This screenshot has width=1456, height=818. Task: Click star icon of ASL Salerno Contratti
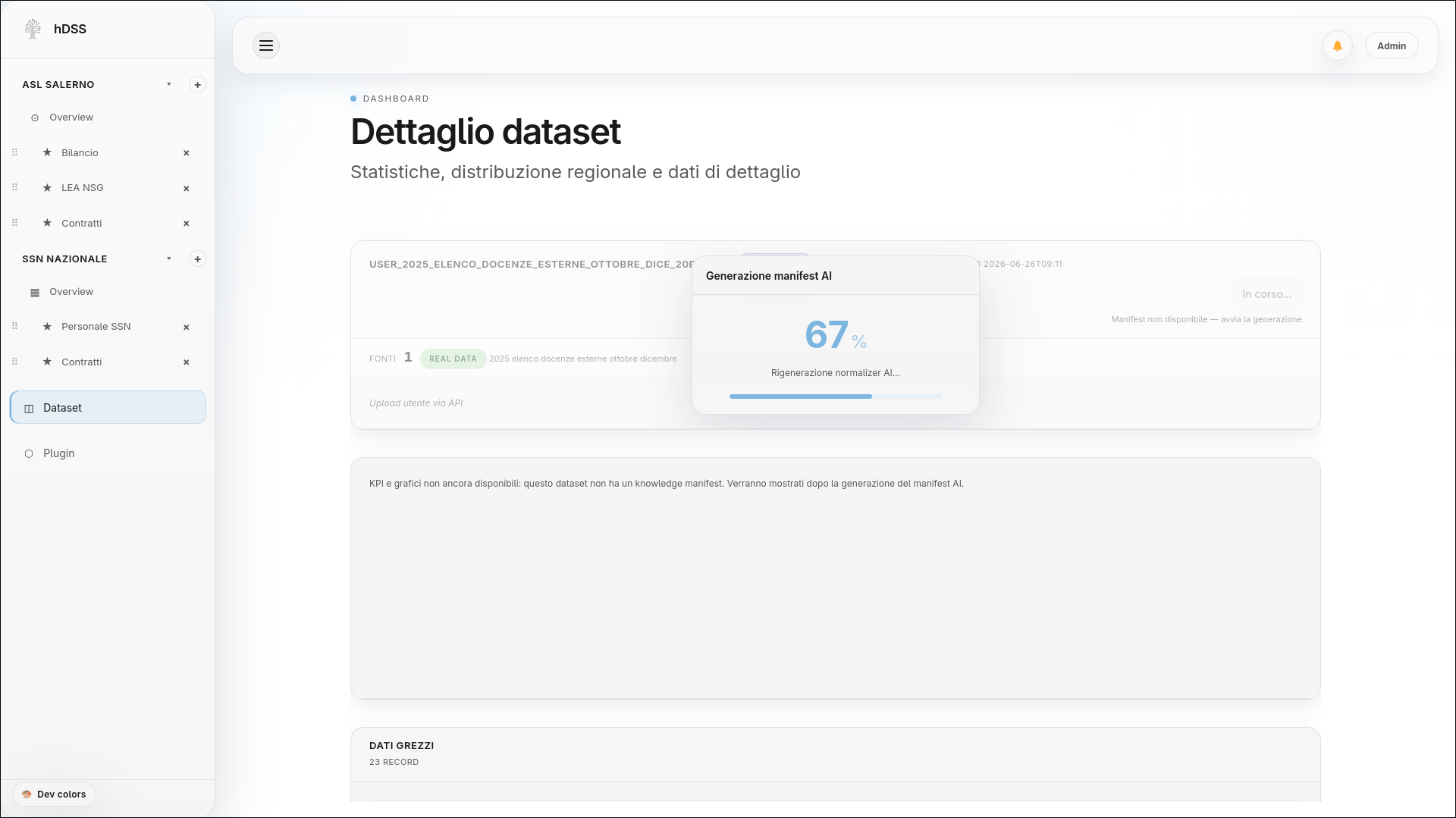47,223
